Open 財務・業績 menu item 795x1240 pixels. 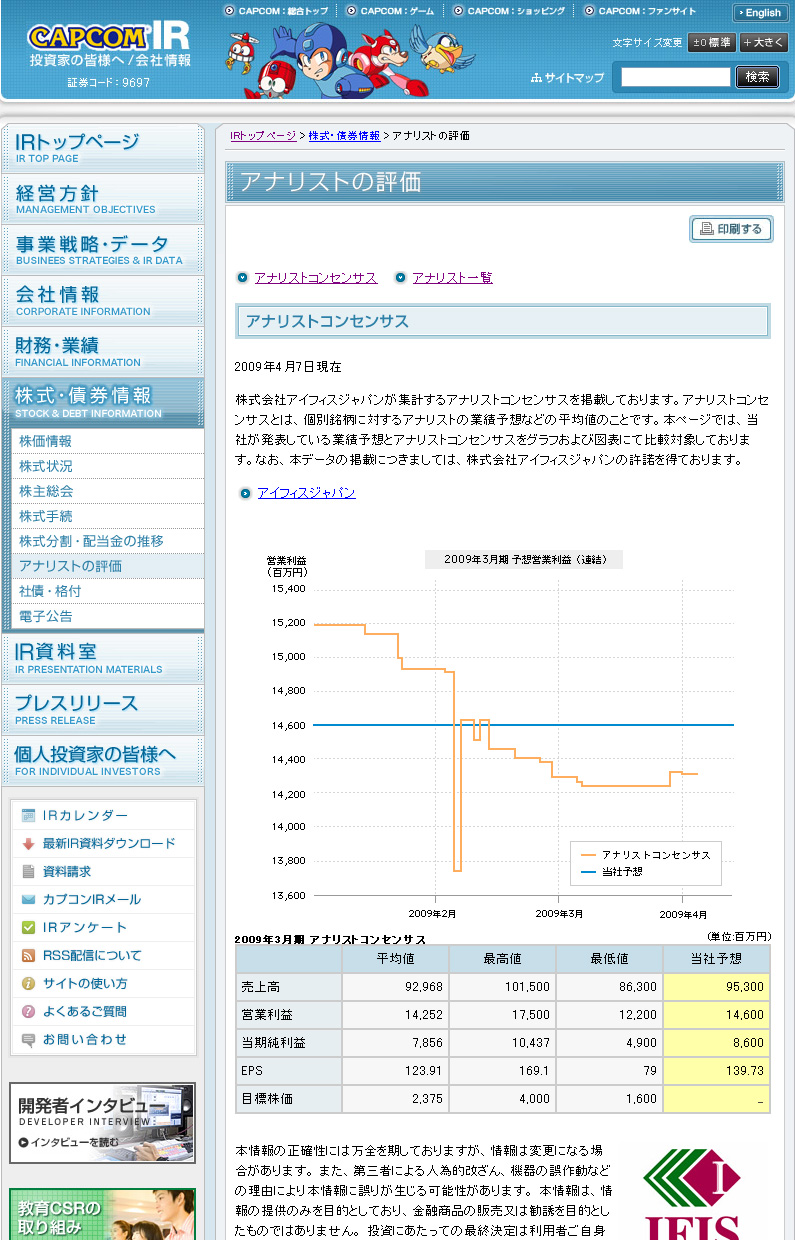click(103, 351)
